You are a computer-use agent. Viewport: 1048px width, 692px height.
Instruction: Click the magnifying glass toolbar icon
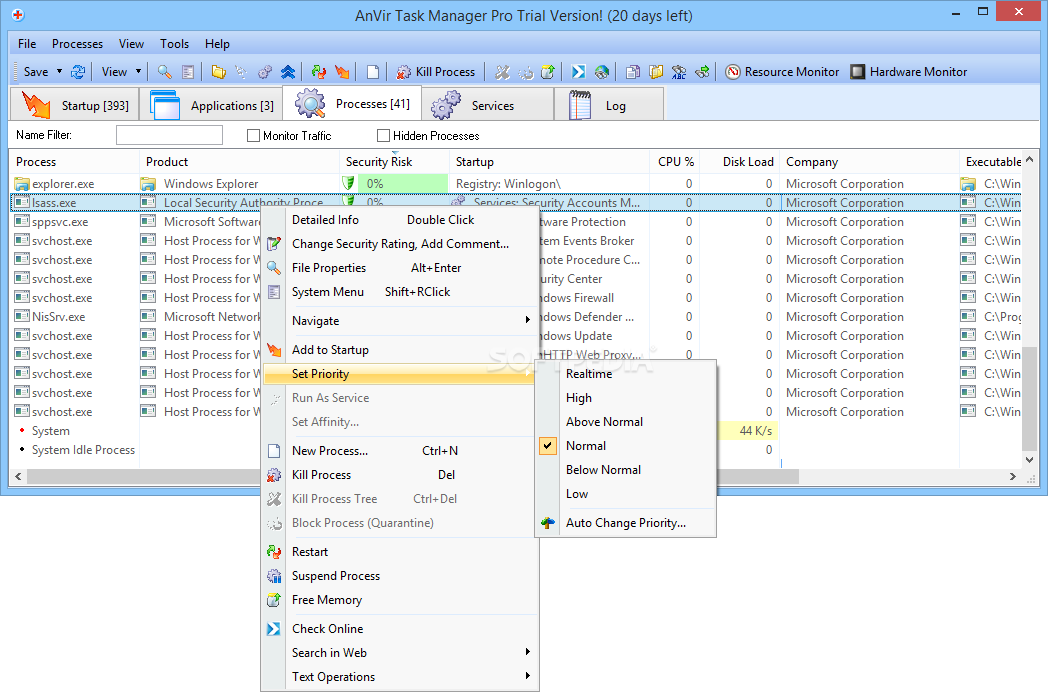pyautogui.click(x=164, y=72)
